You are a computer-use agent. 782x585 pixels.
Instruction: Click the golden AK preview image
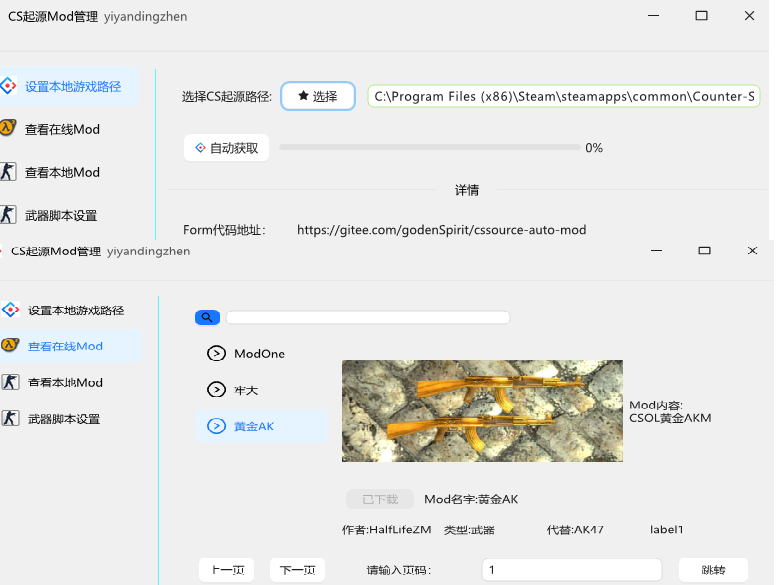click(x=482, y=410)
